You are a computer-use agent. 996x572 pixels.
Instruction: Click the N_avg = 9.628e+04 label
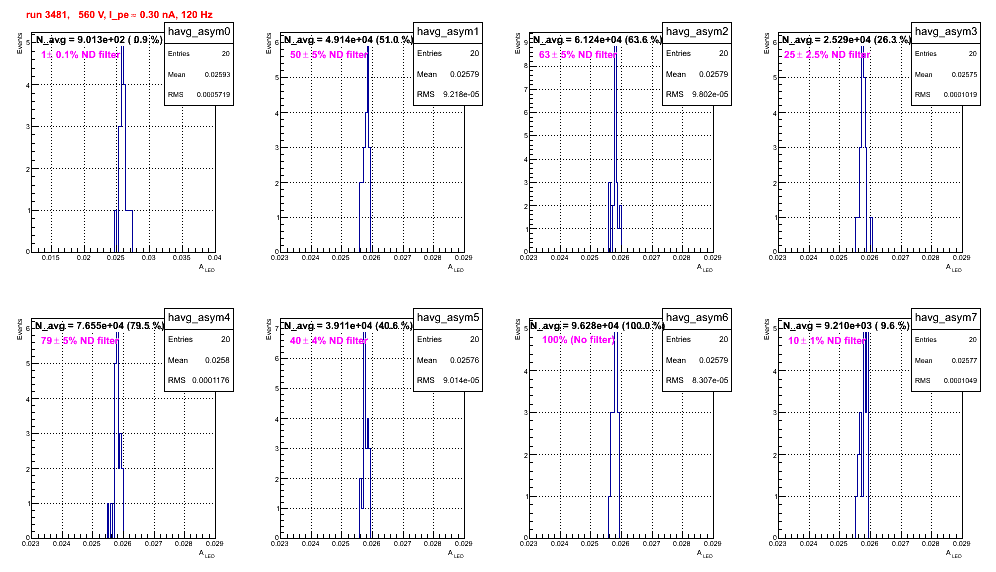click(597, 325)
